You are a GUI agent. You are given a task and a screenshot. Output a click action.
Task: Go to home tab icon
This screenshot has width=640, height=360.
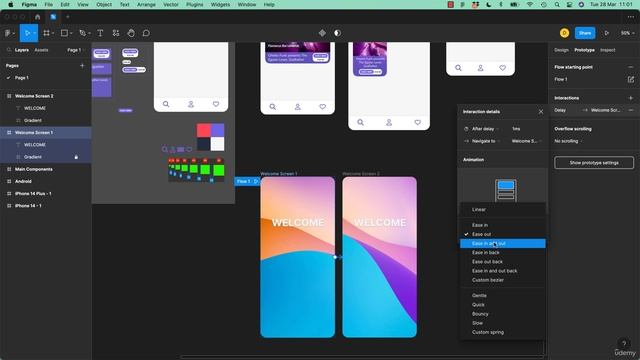(38, 17)
